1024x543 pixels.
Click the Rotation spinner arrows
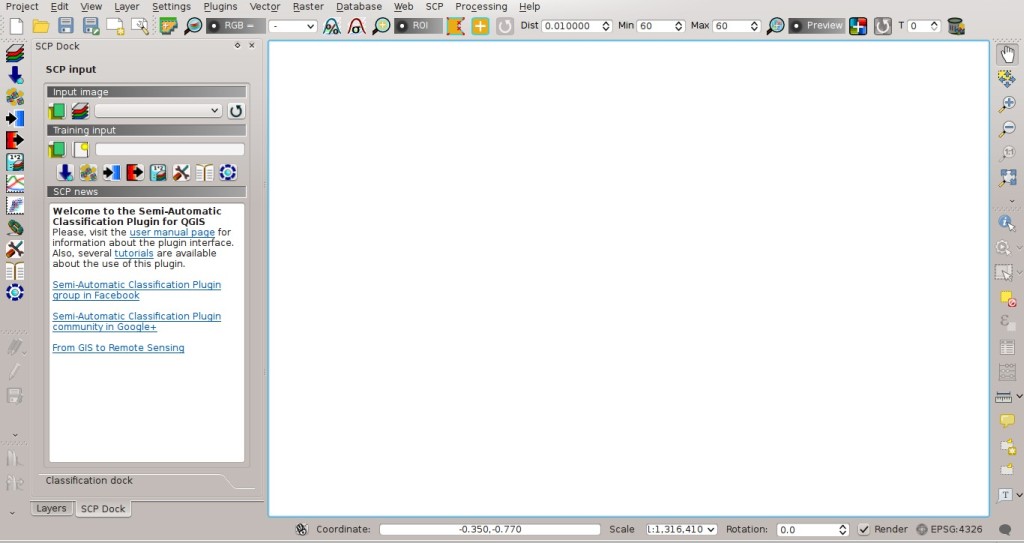pyautogui.click(x=842, y=529)
